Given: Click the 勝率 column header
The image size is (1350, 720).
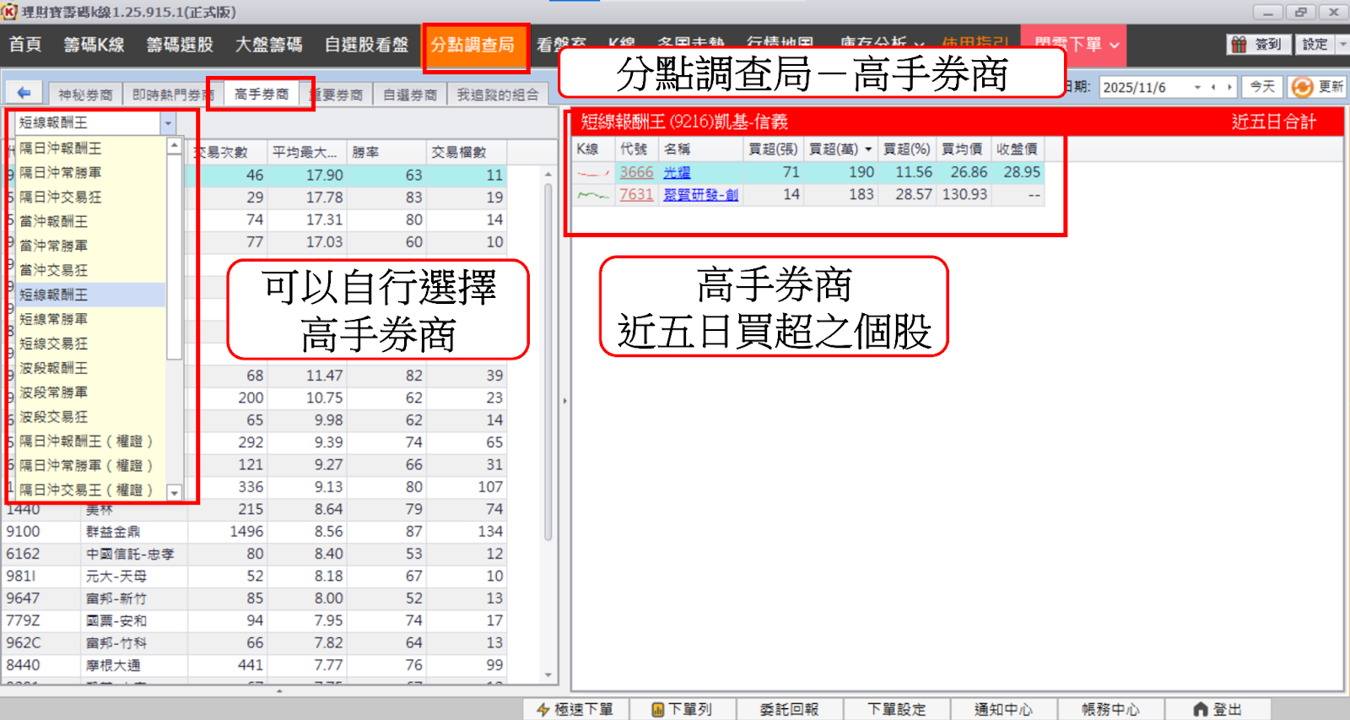Looking at the screenshot, I should click(386, 153).
